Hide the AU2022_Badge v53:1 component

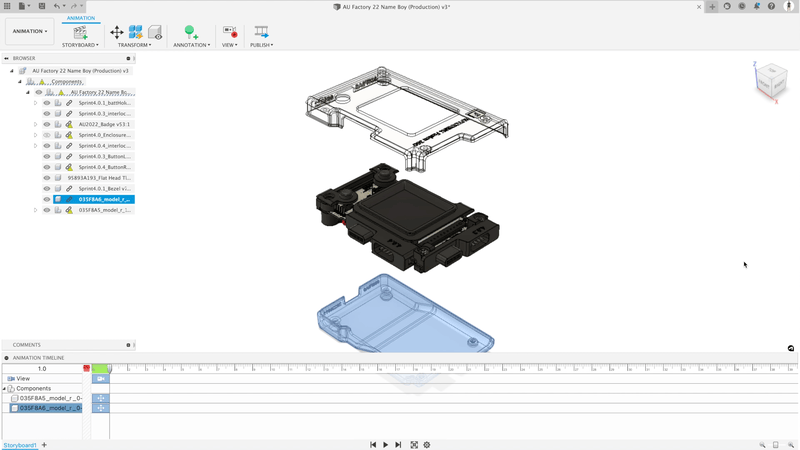click(x=47, y=125)
